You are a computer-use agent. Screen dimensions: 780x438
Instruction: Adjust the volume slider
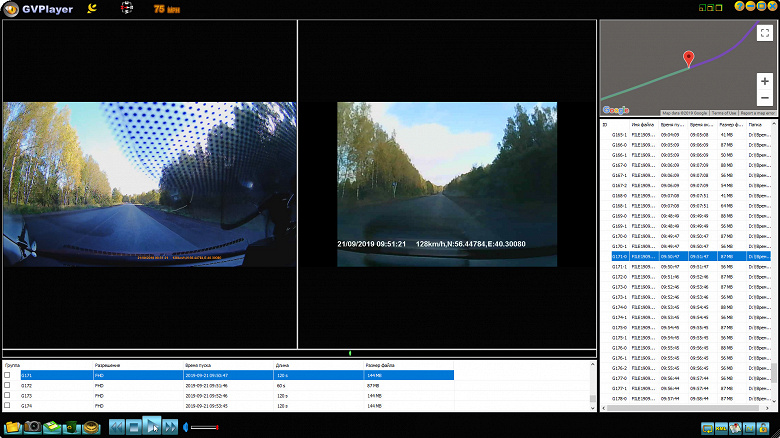click(204, 427)
